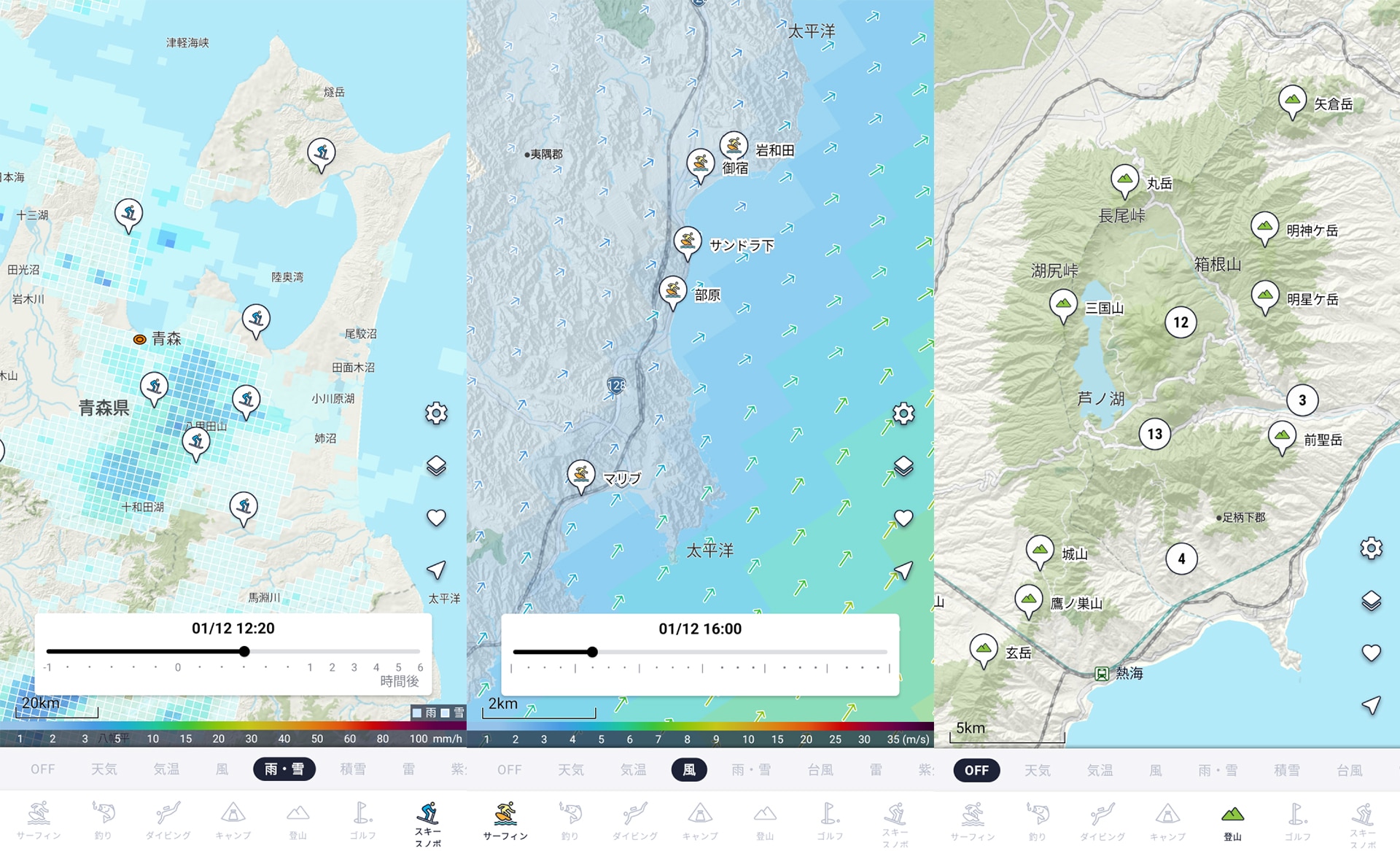1400x851 pixels.
Task: Open surfing spot marker at 部原
Action: (x=672, y=291)
